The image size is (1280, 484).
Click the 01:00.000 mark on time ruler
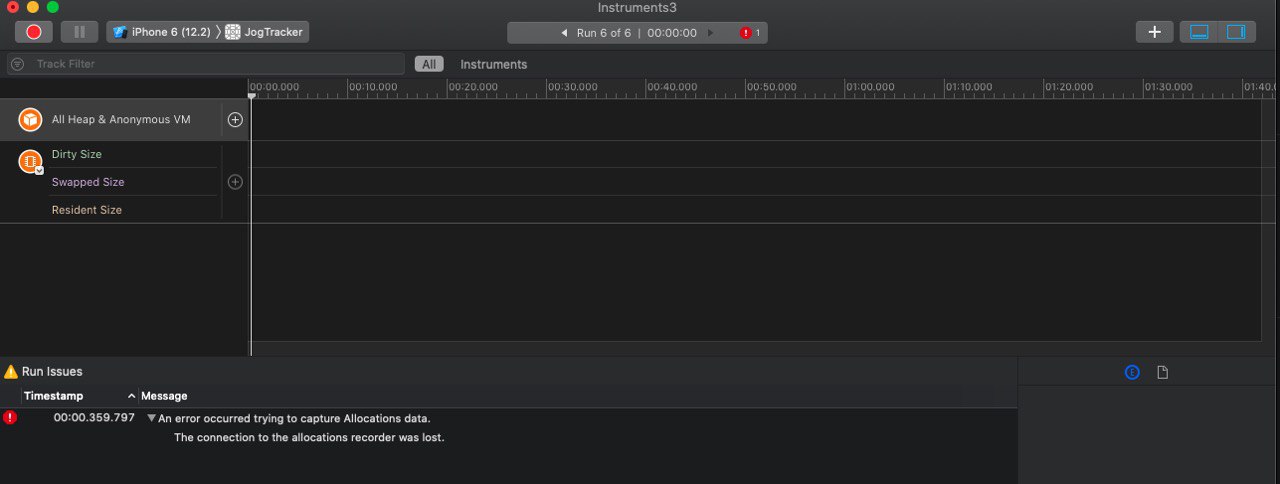(871, 87)
